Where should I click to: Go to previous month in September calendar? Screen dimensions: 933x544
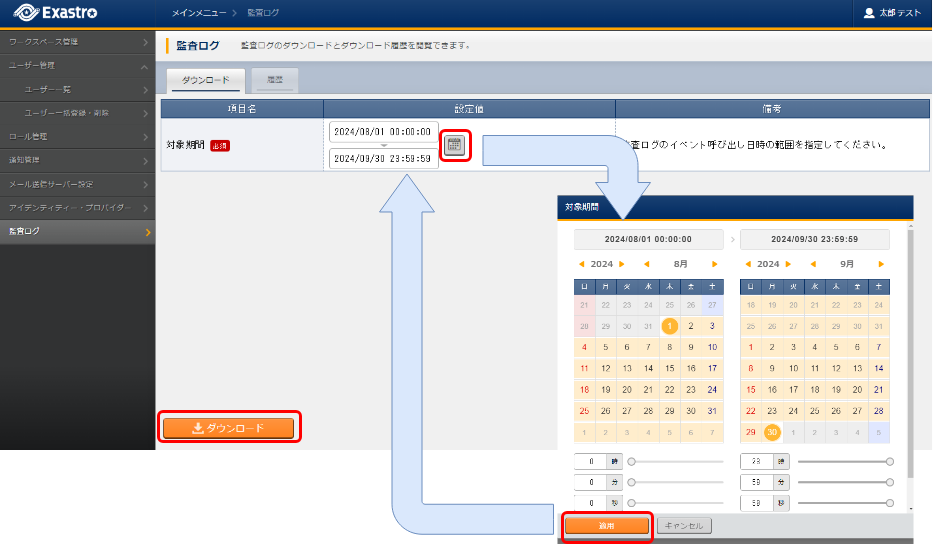coord(813,264)
